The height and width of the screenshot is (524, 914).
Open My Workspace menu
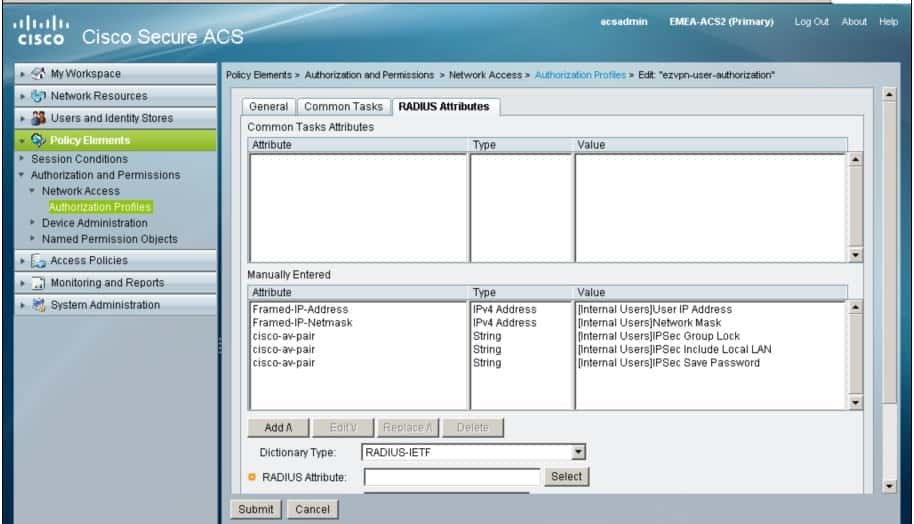(x=115, y=73)
